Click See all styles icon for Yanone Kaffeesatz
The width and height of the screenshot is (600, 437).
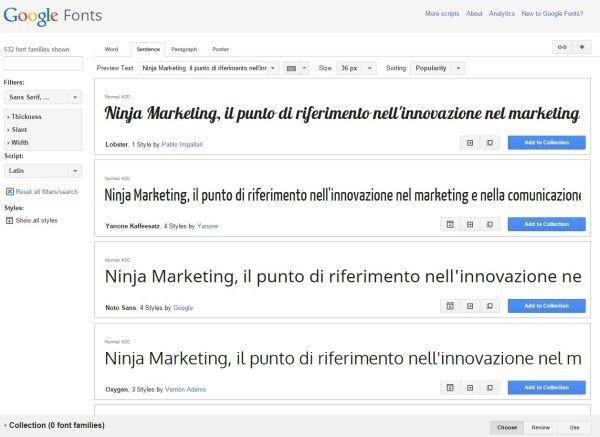[x=450, y=224]
